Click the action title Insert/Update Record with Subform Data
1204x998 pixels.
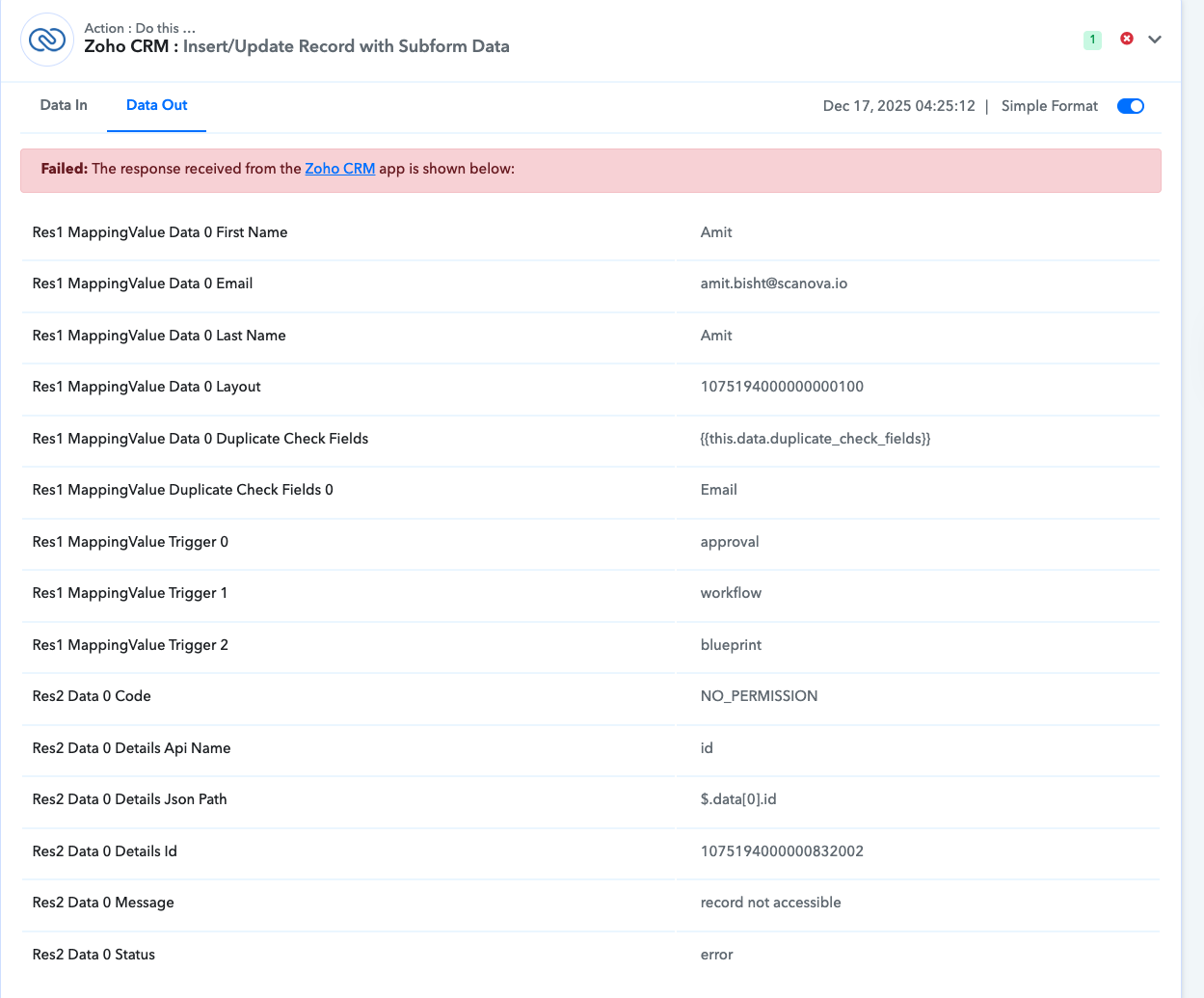(345, 46)
